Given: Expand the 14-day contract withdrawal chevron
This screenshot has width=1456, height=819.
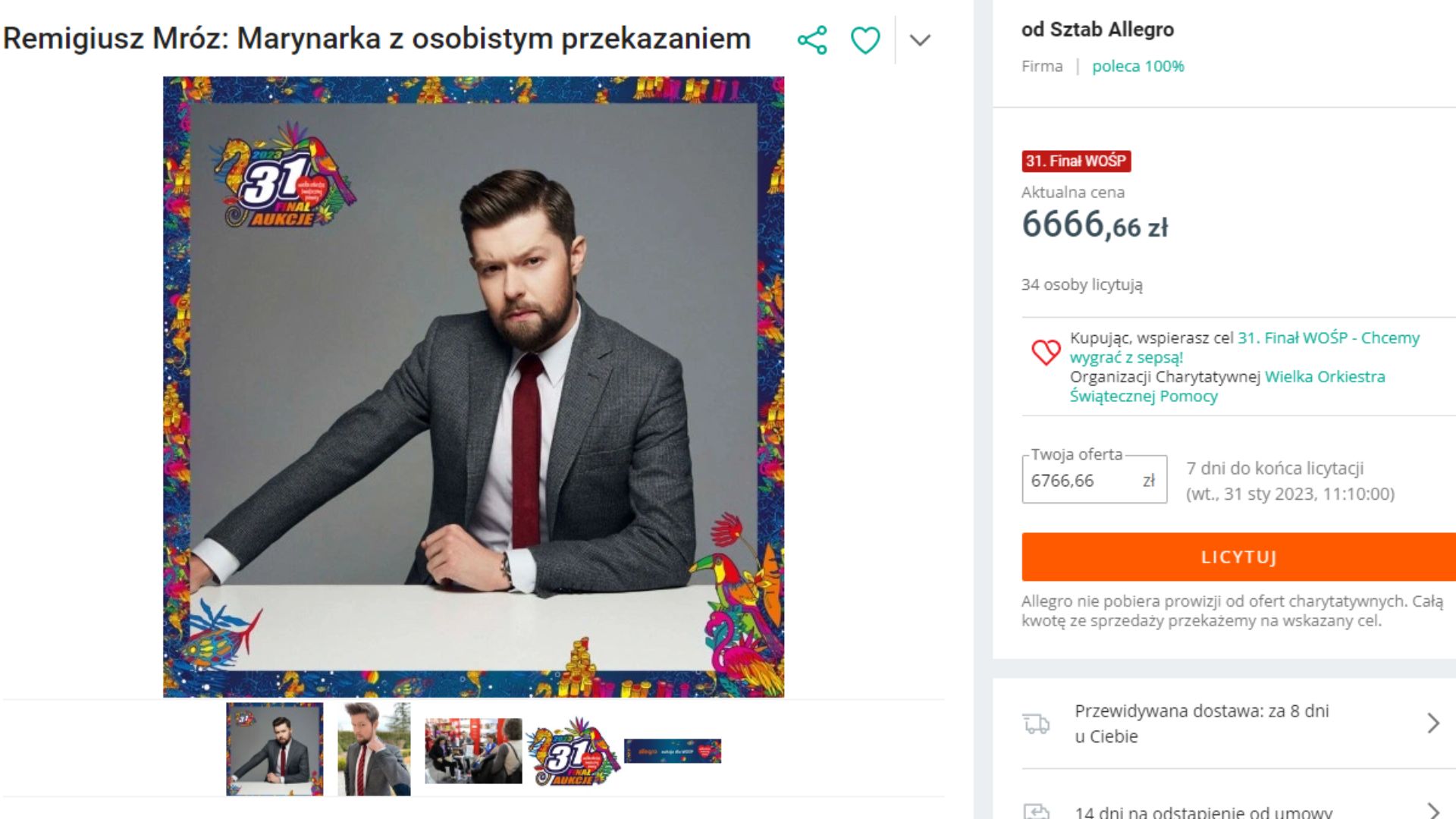Looking at the screenshot, I should (1432, 811).
